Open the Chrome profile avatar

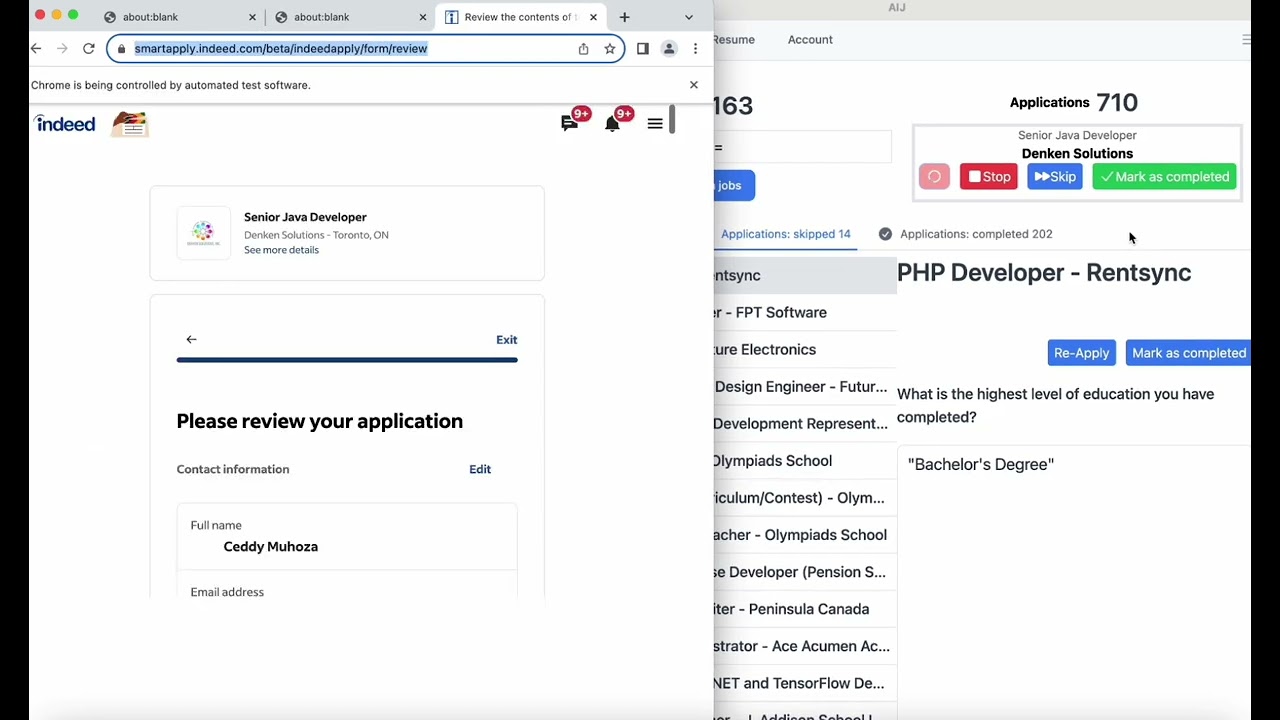point(669,48)
